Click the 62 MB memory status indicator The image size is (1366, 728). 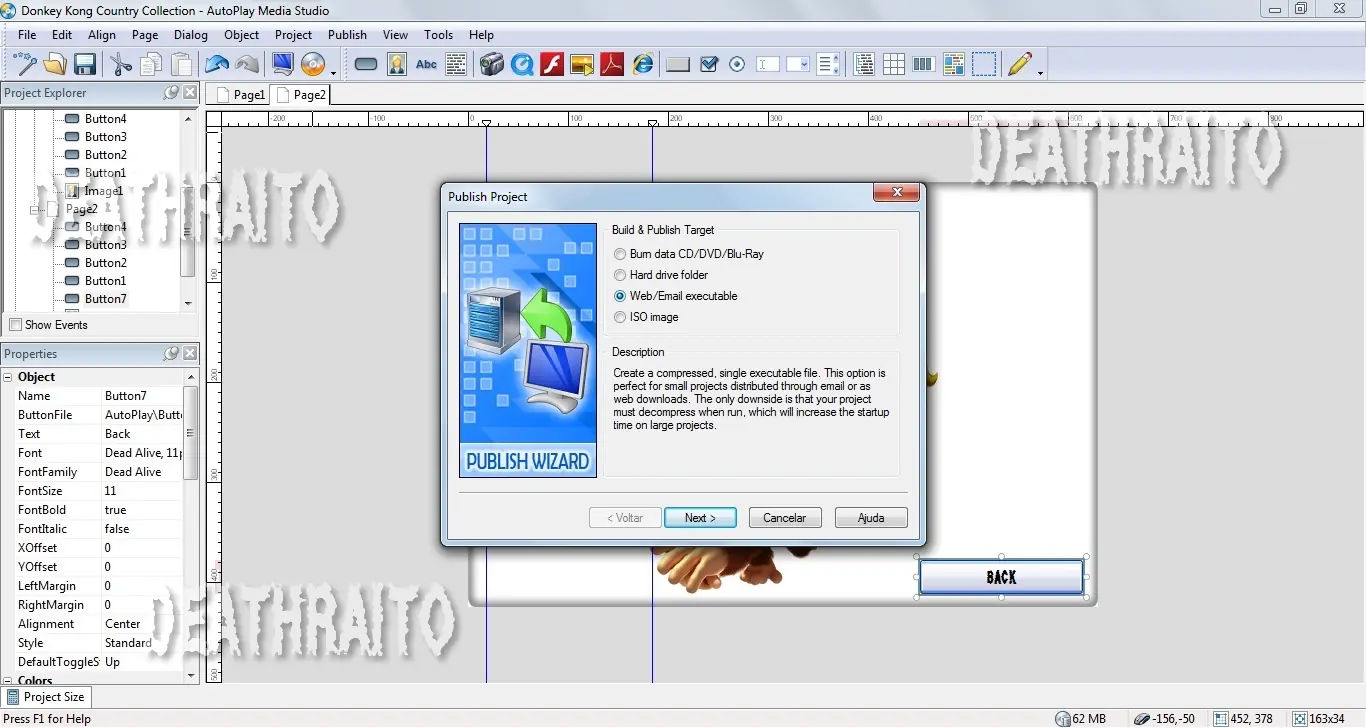pyautogui.click(x=1081, y=719)
